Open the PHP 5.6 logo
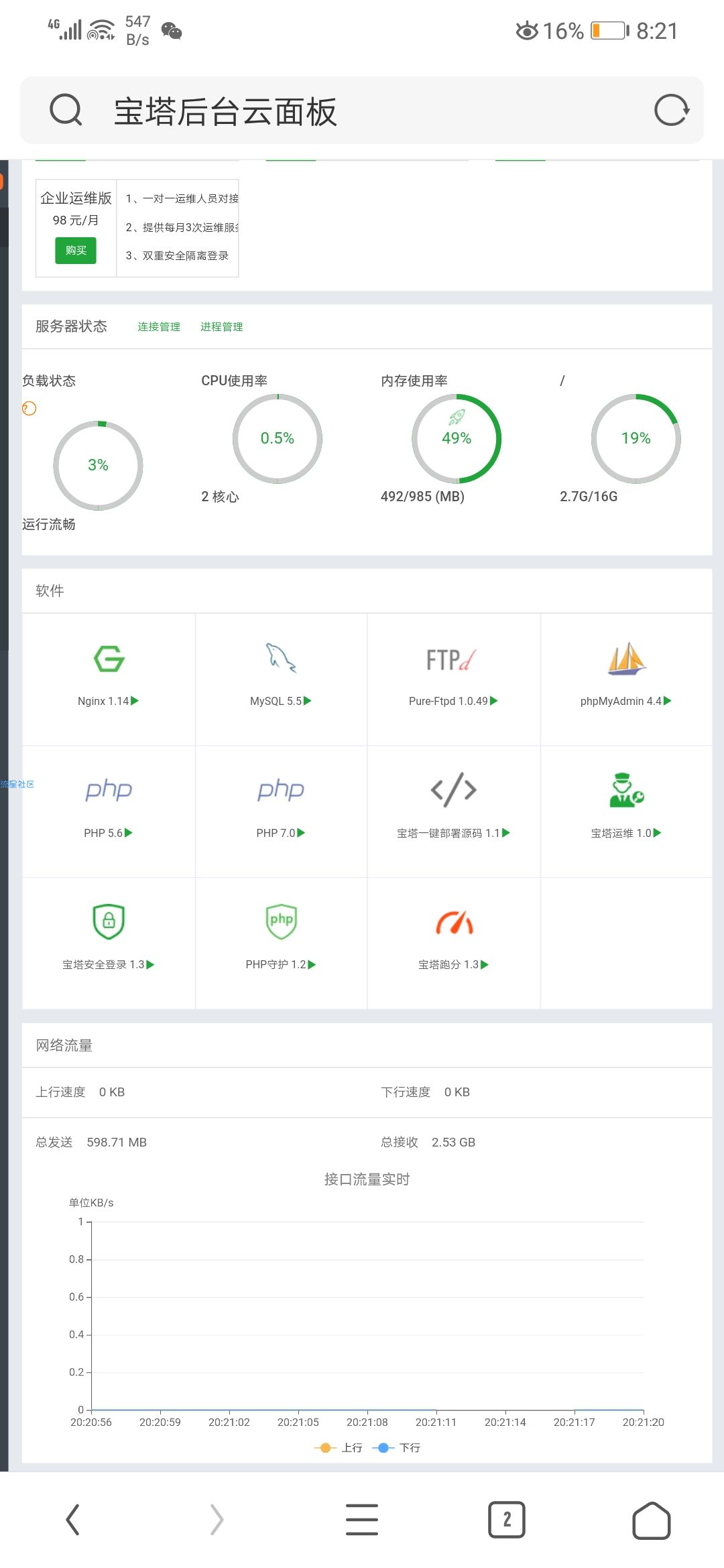 pos(109,790)
